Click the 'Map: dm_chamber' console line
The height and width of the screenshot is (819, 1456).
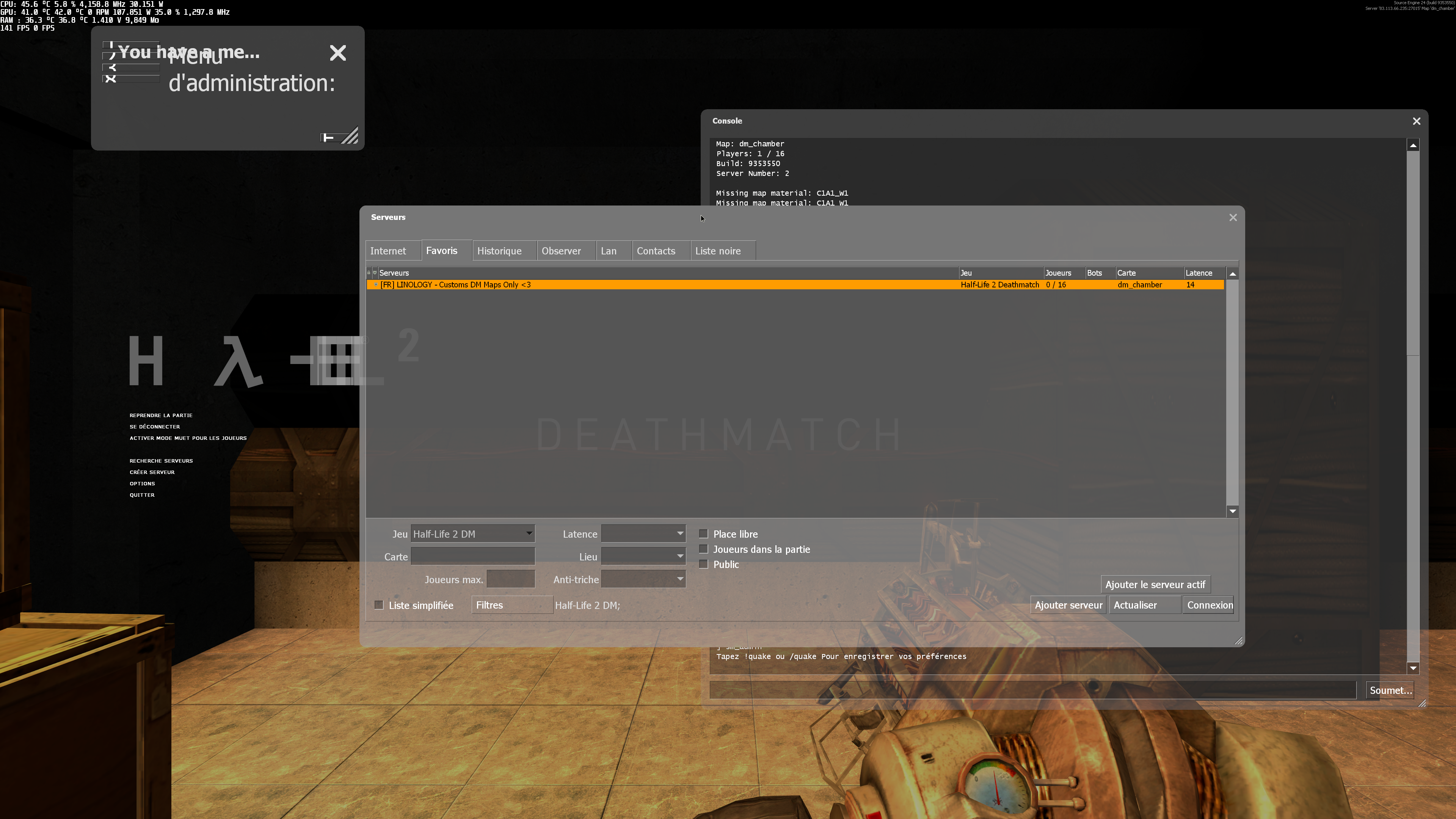click(x=750, y=144)
